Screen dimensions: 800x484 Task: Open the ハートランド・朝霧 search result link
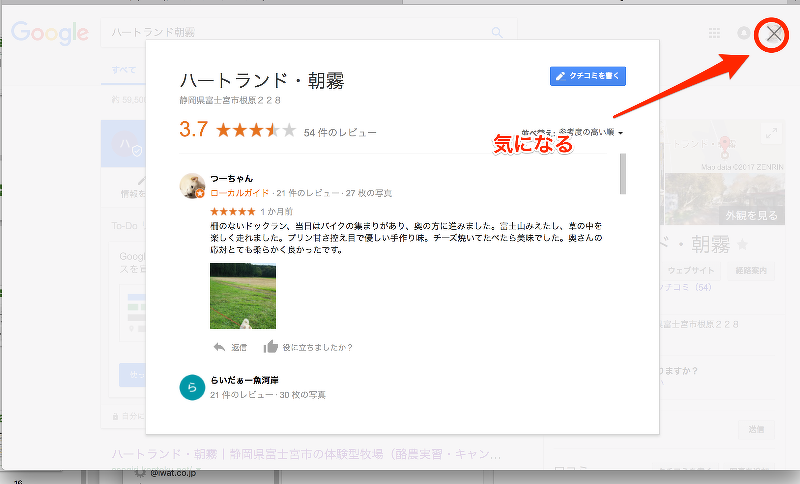(x=306, y=454)
